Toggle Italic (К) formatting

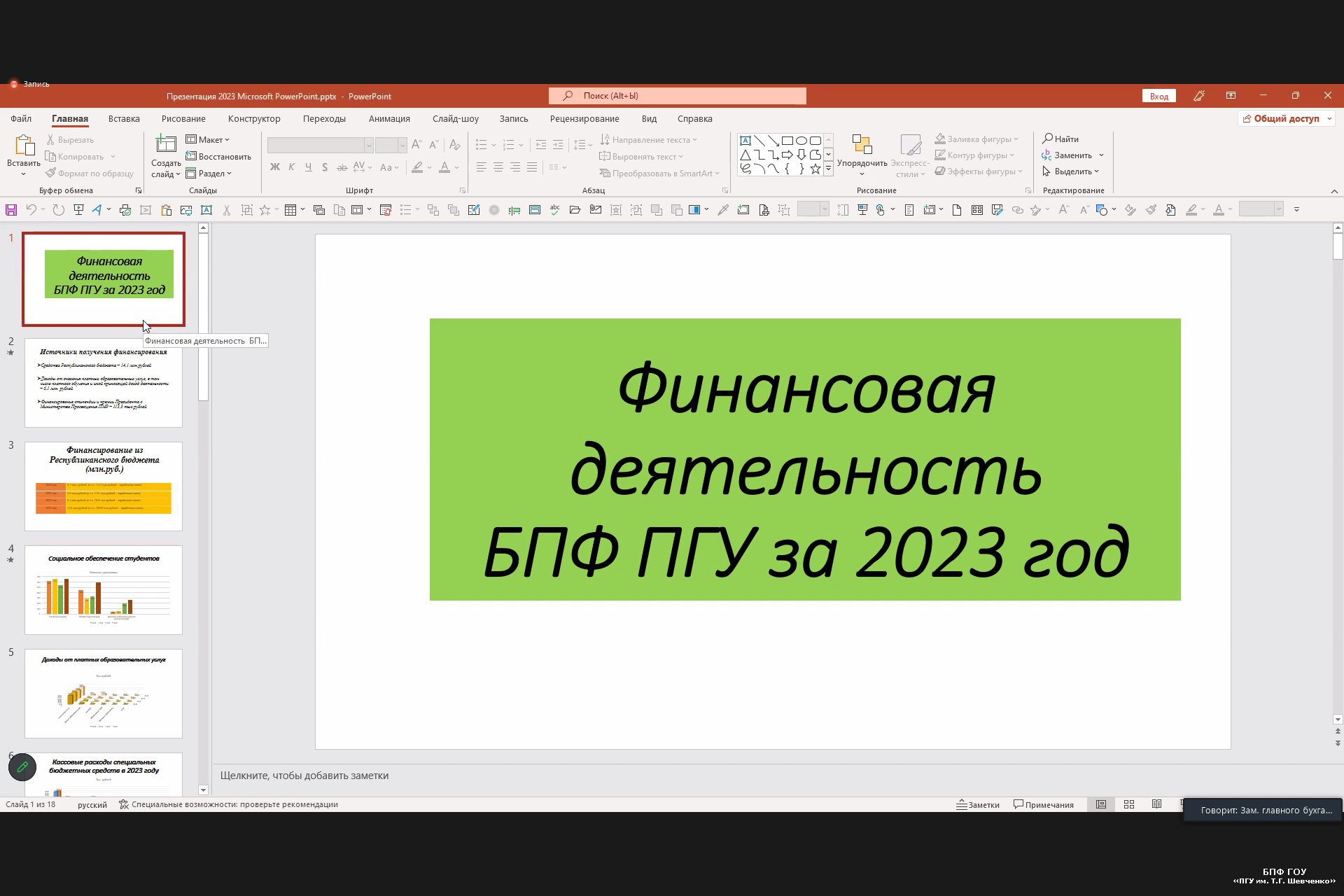[291, 167]
